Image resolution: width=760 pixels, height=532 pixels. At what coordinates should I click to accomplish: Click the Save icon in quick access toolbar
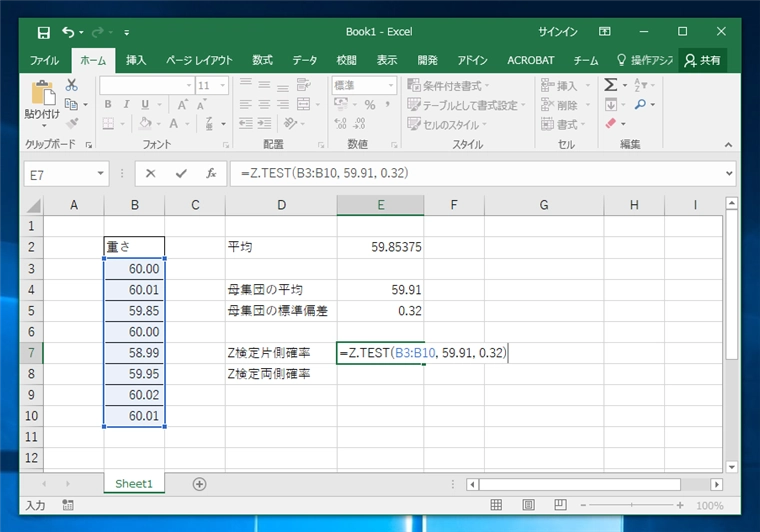click(44, 32)
